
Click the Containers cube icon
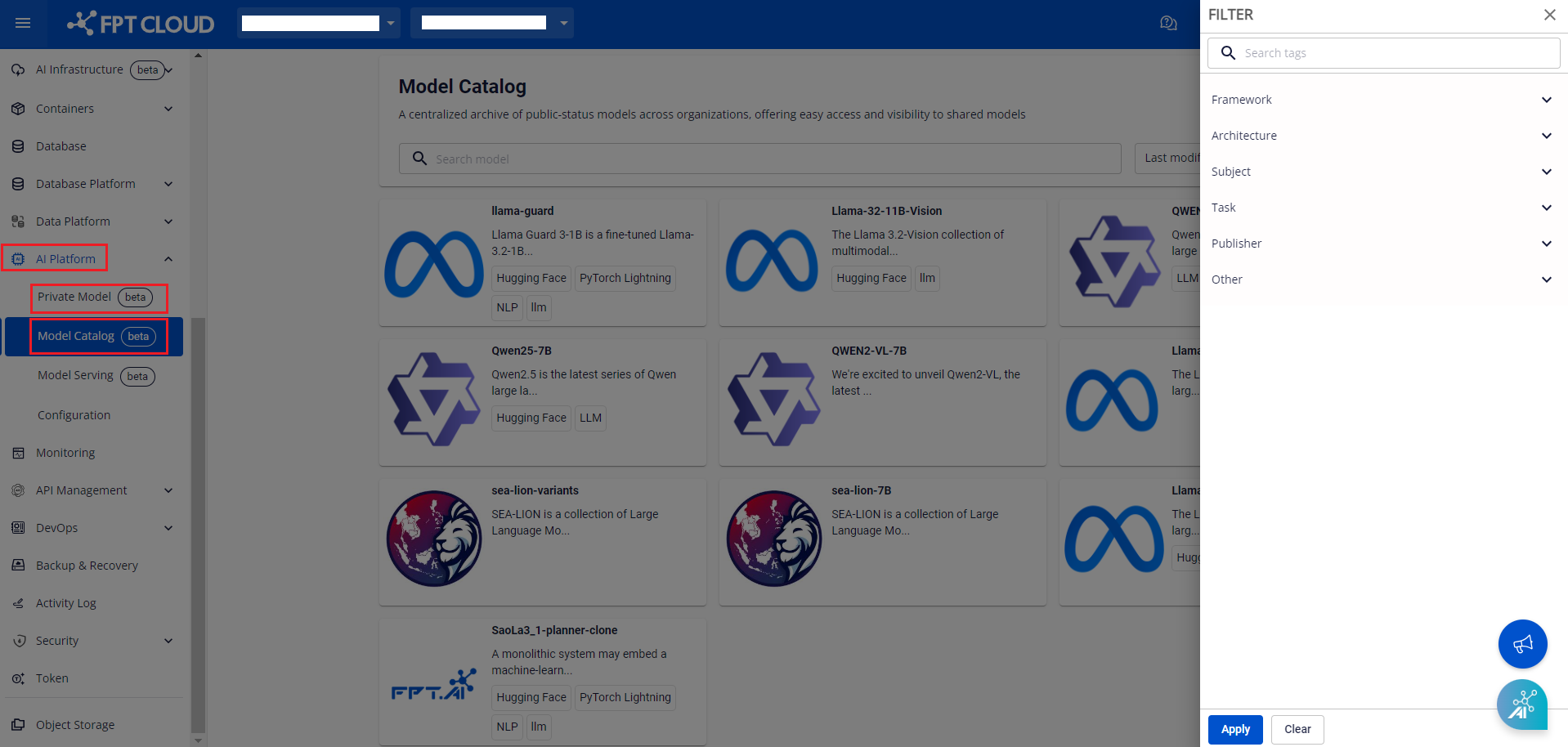18,109
